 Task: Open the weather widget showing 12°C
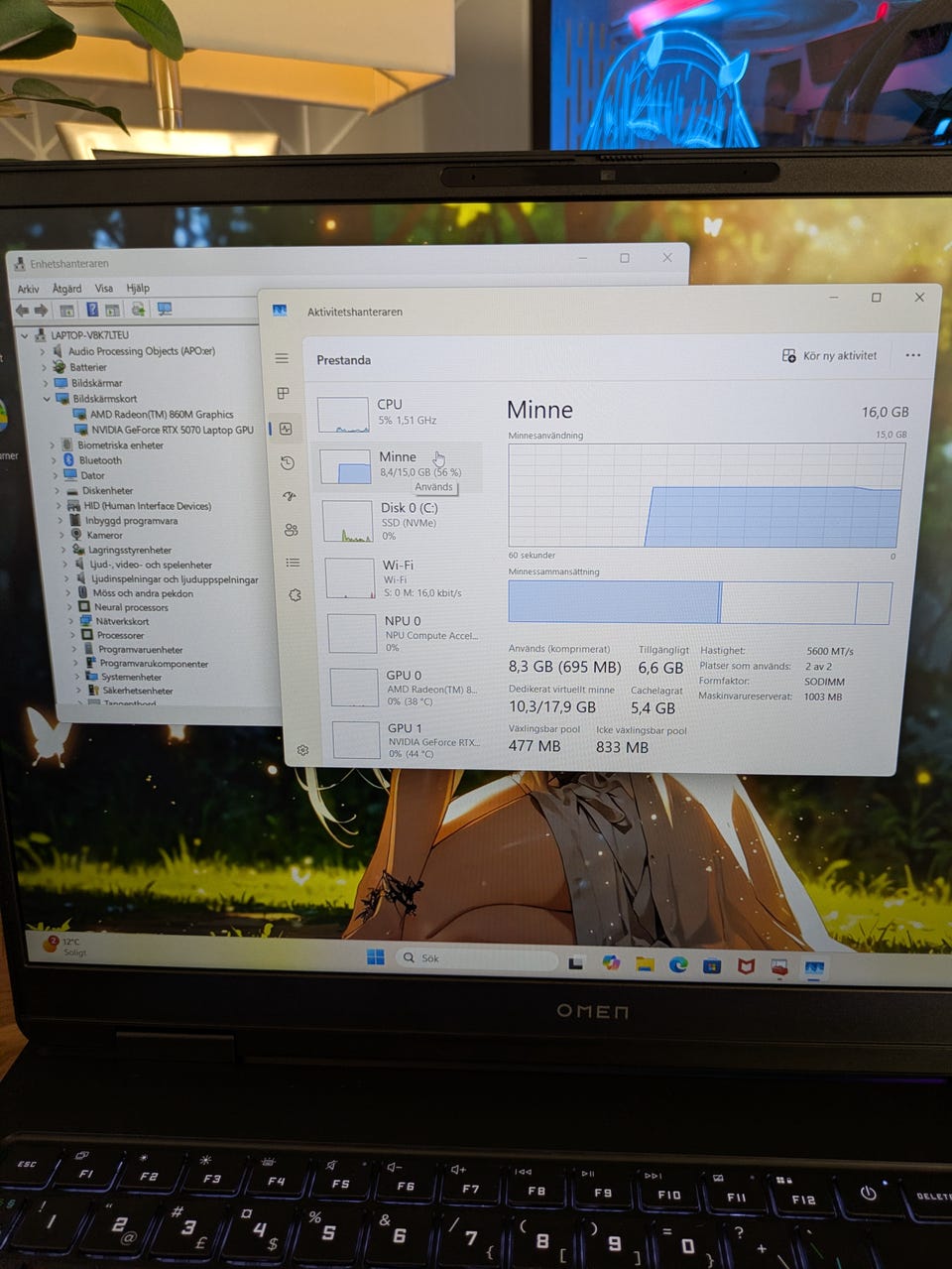[x=64, y=946]
